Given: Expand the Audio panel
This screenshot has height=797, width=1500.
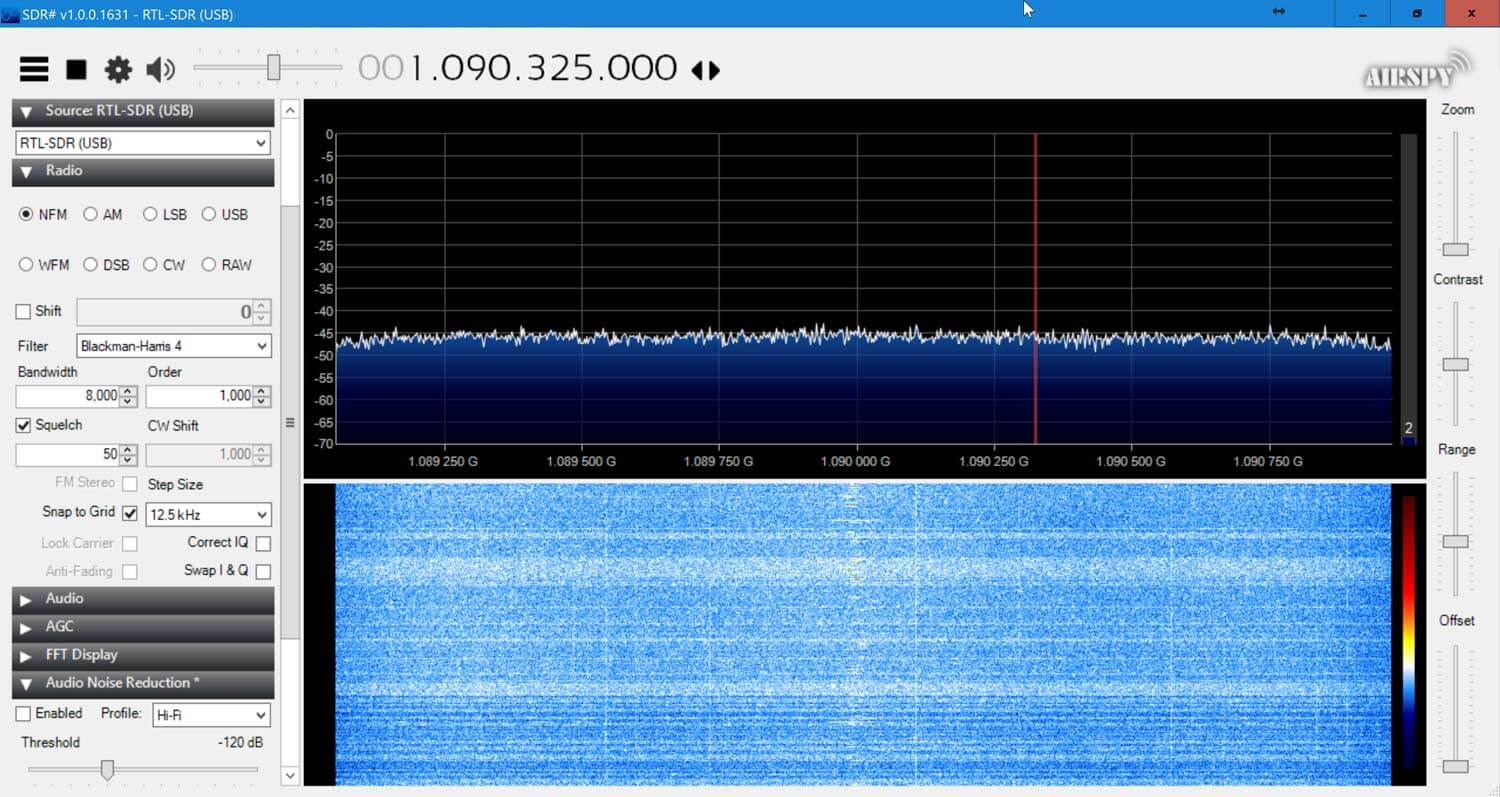Looking at the screenshot, I should click(x=144, y=599).
